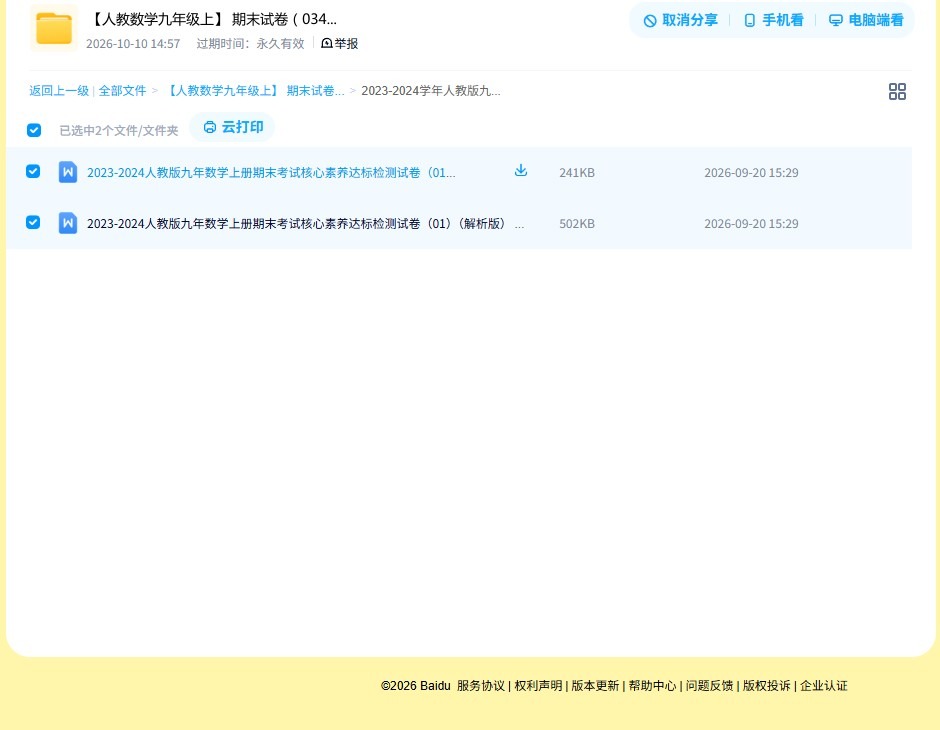The height and width of the screenshot is (730, 940).
Task: Open 【人教数学九年级上】期末试卷 breadcrumb
Action: pos(254,91)
